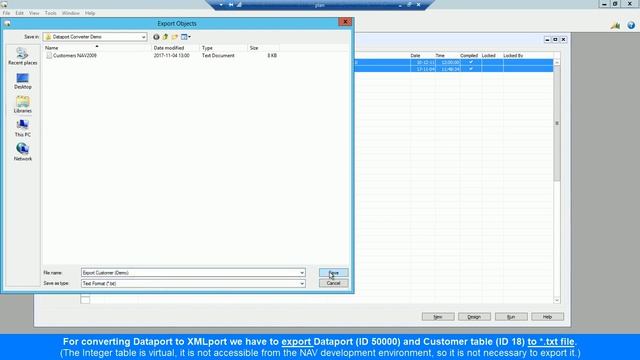Create a new folder

click(x=175, y=37)
